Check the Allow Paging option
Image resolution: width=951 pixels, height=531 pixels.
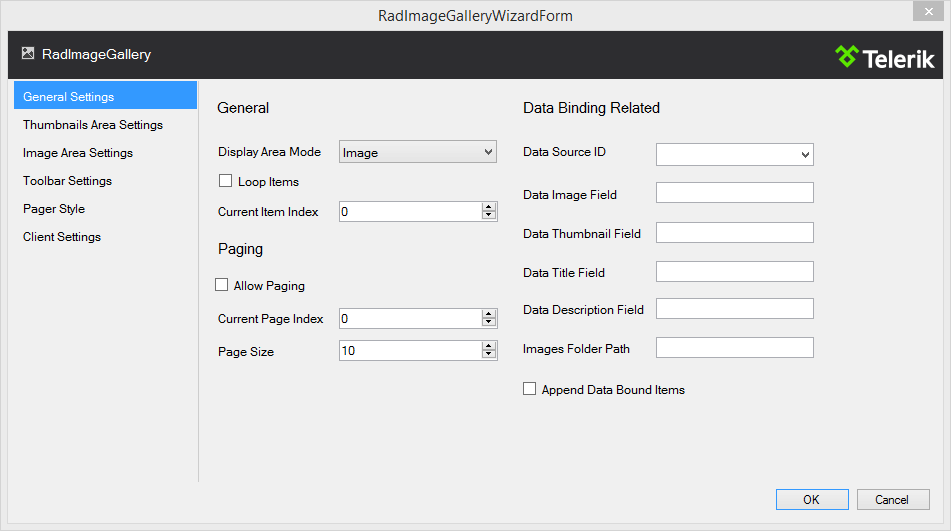pyautogui.click(x=222, y=285)
